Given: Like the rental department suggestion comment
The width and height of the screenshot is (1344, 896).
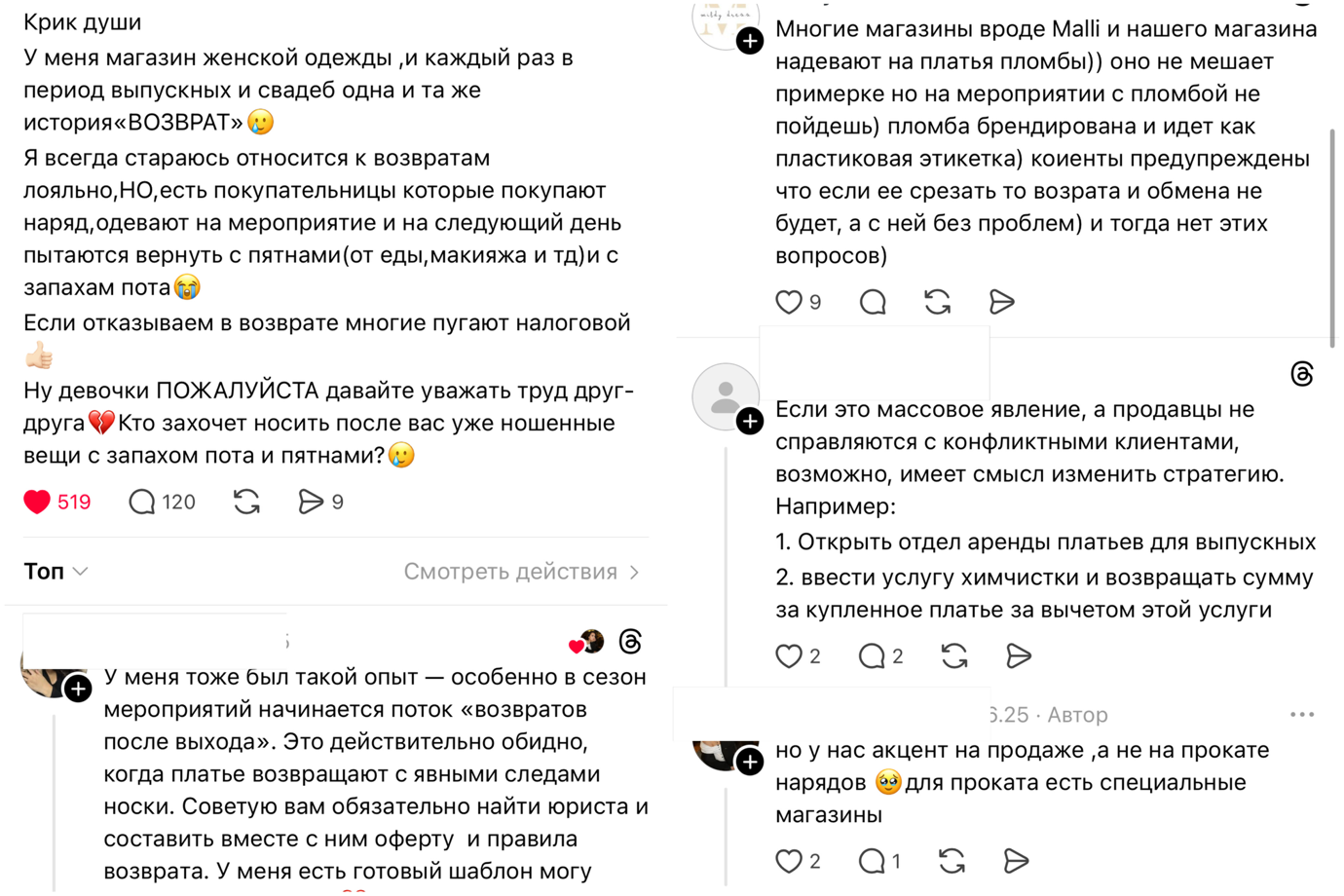Looking at the screenshot, I should 788,656.
